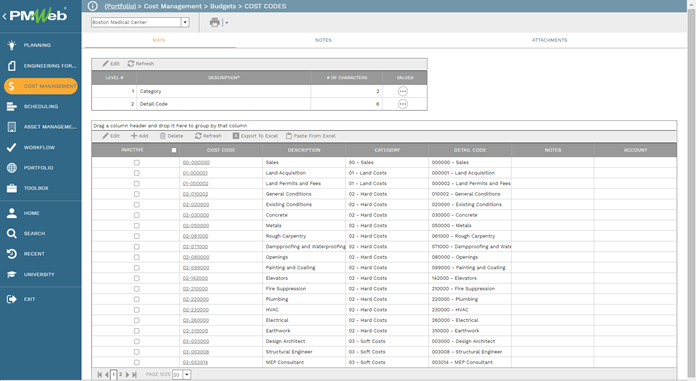The image size is (696, 381).
Task: Go to next page of cost codes
Action: (127, 375)
